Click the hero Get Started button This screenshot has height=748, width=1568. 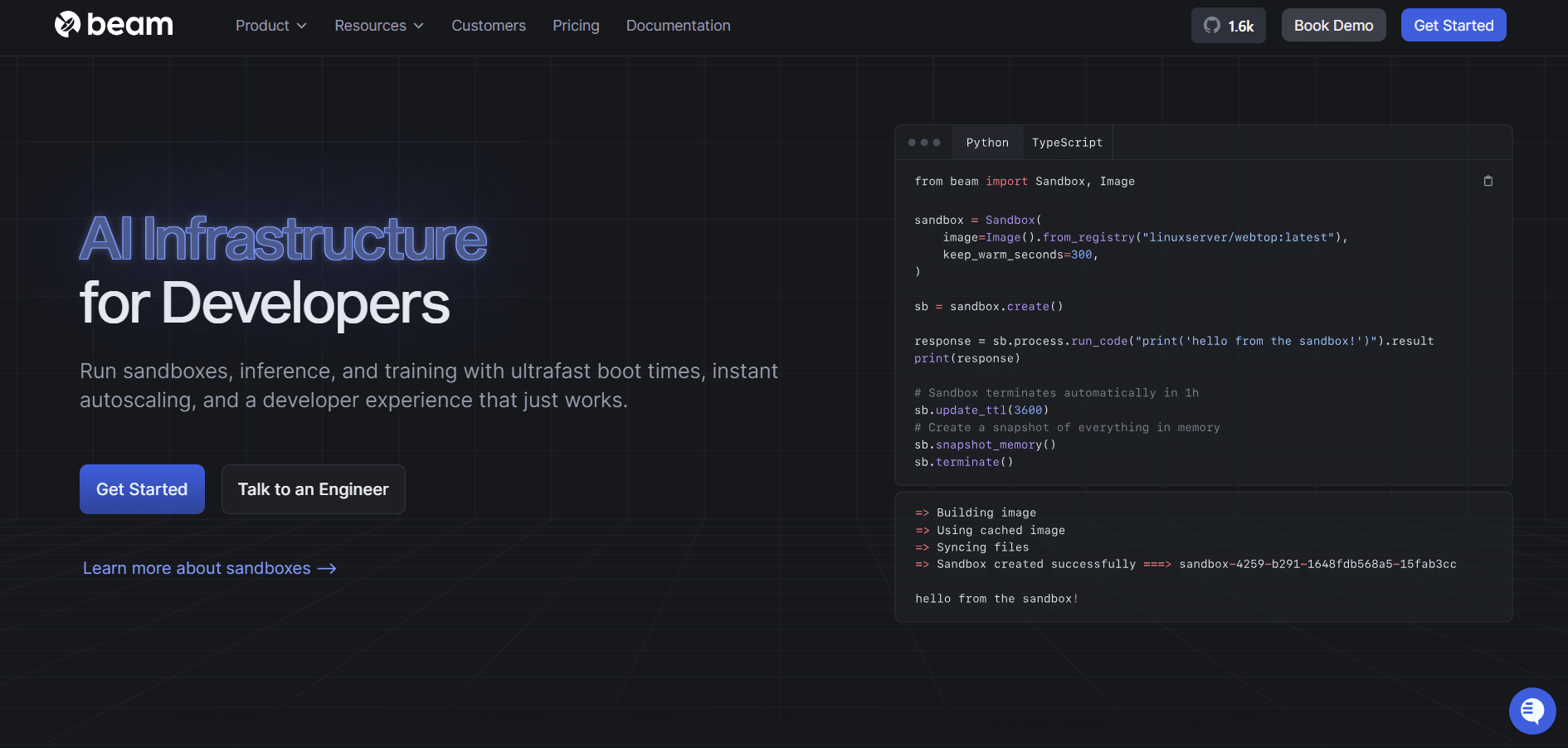pos(142,489)
